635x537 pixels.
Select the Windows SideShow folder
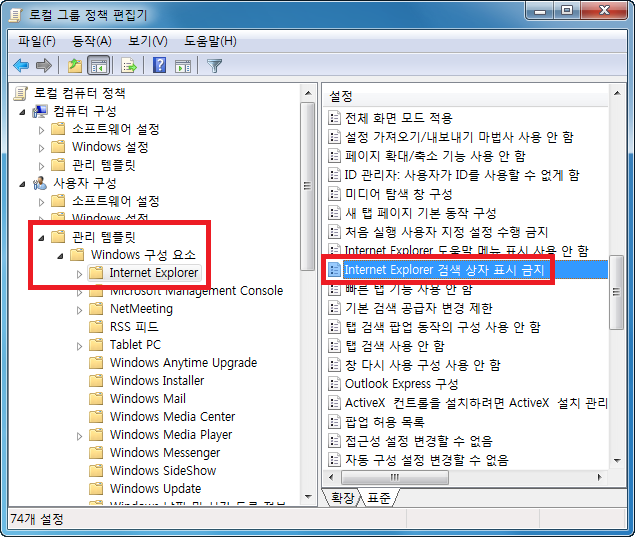point(163,470)
